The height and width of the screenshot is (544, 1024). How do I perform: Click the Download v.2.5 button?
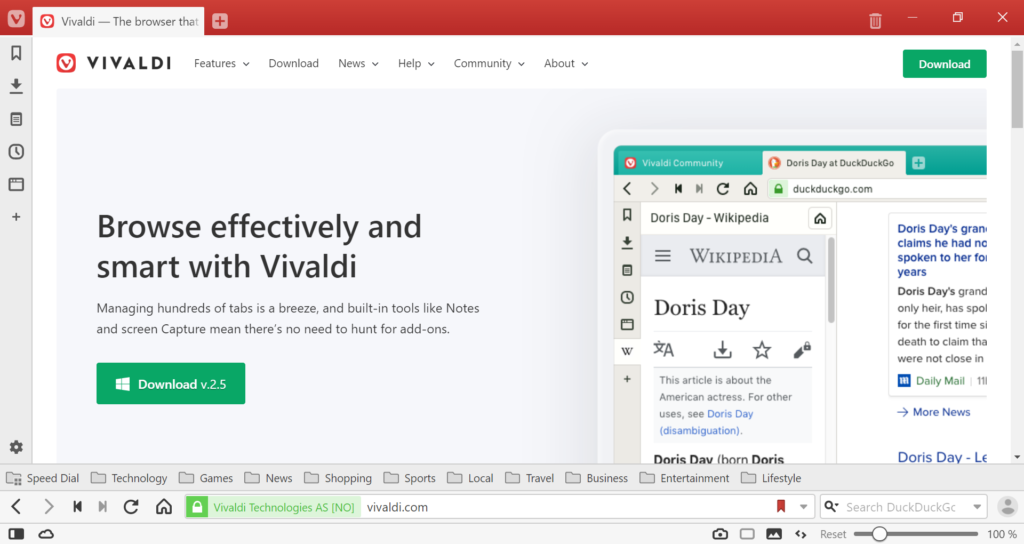(171, 383)
